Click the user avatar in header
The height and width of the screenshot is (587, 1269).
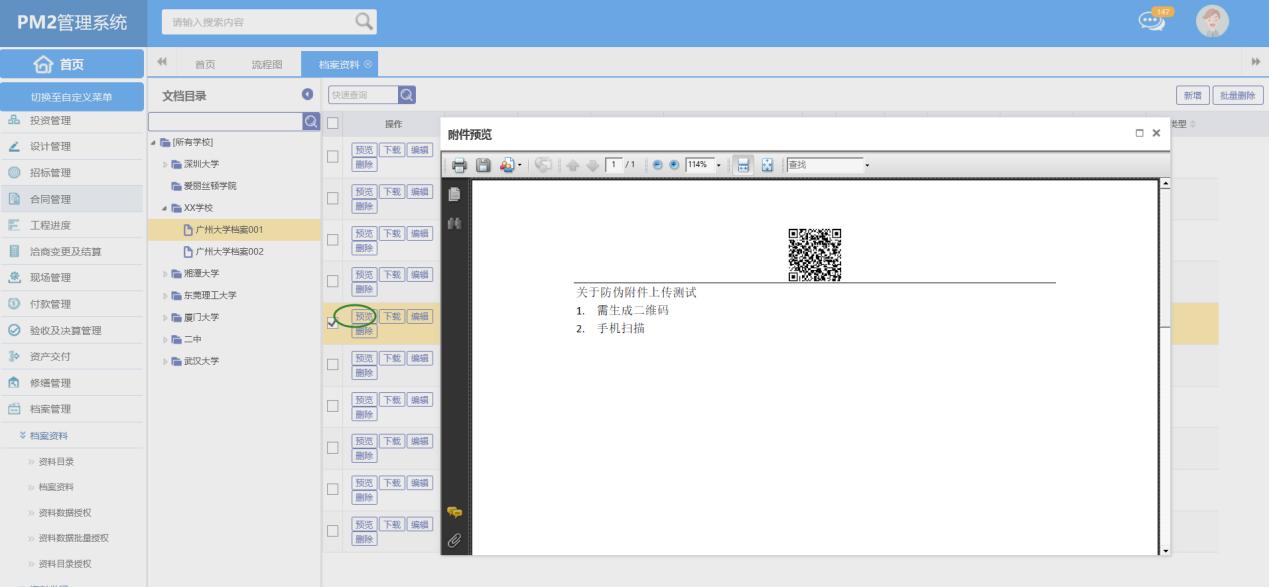[1212, 22]
